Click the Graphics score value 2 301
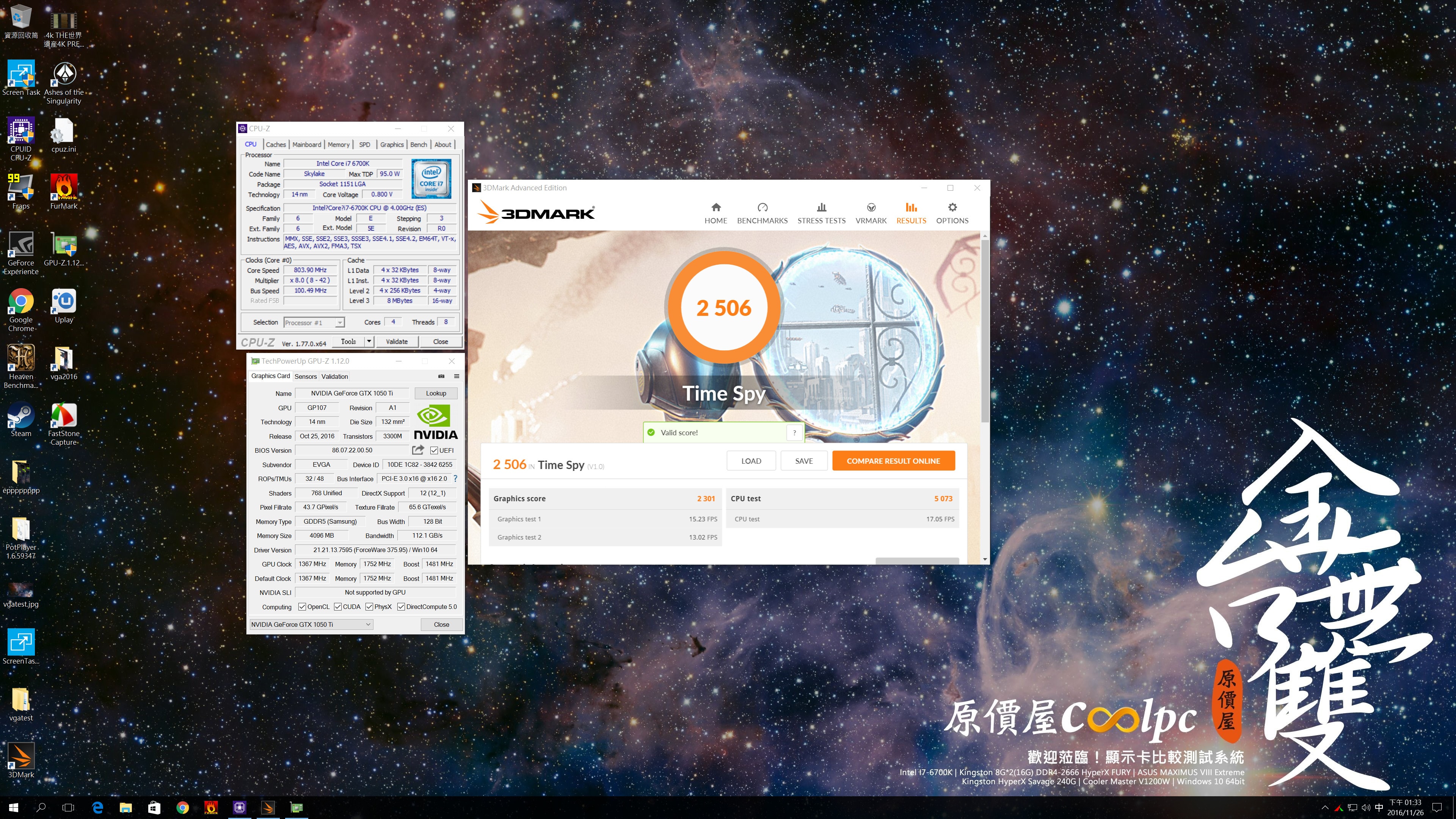The image size is (1456, 819). (705, 499)
